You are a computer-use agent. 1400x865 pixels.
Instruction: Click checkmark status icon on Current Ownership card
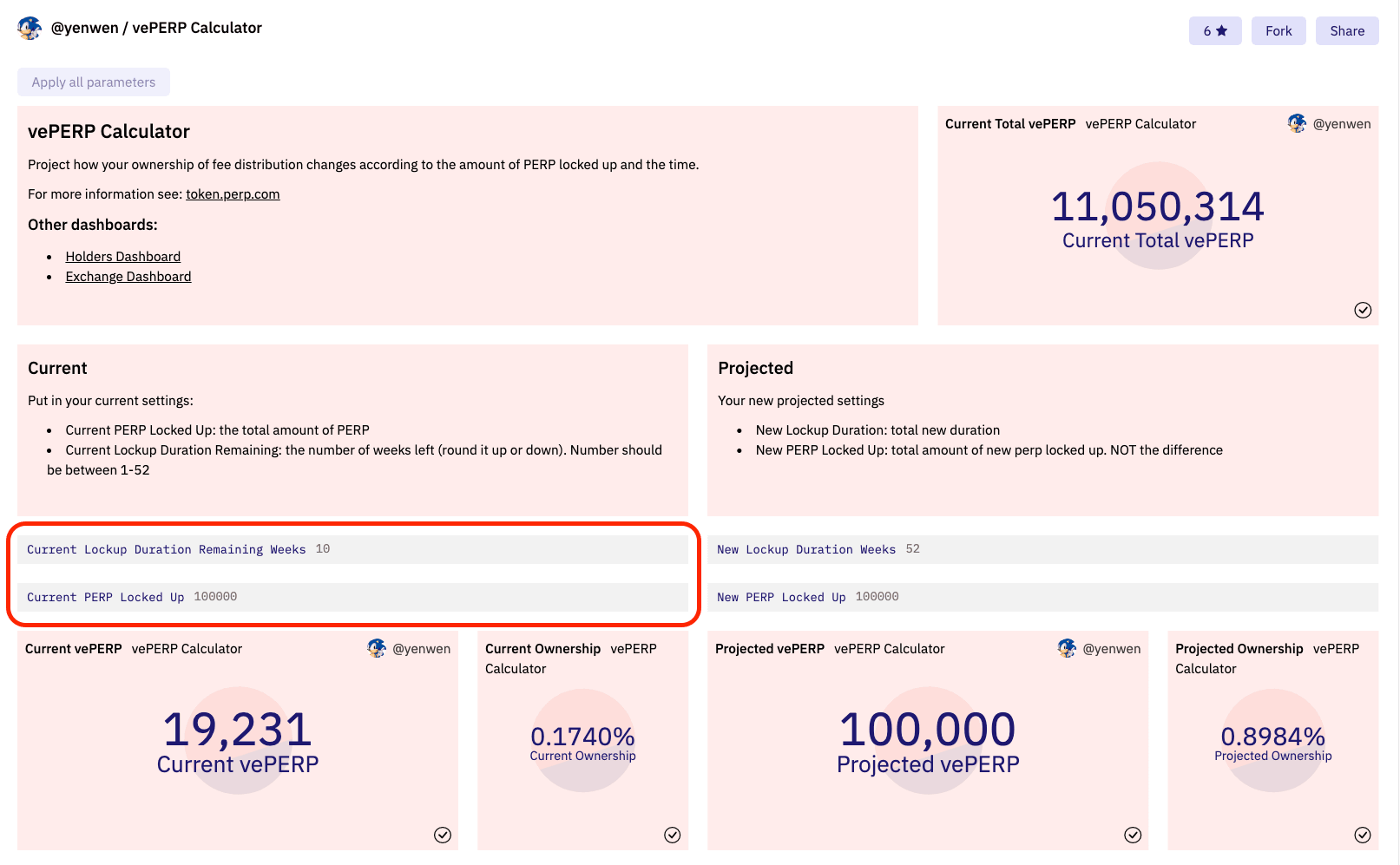[673, 835]
